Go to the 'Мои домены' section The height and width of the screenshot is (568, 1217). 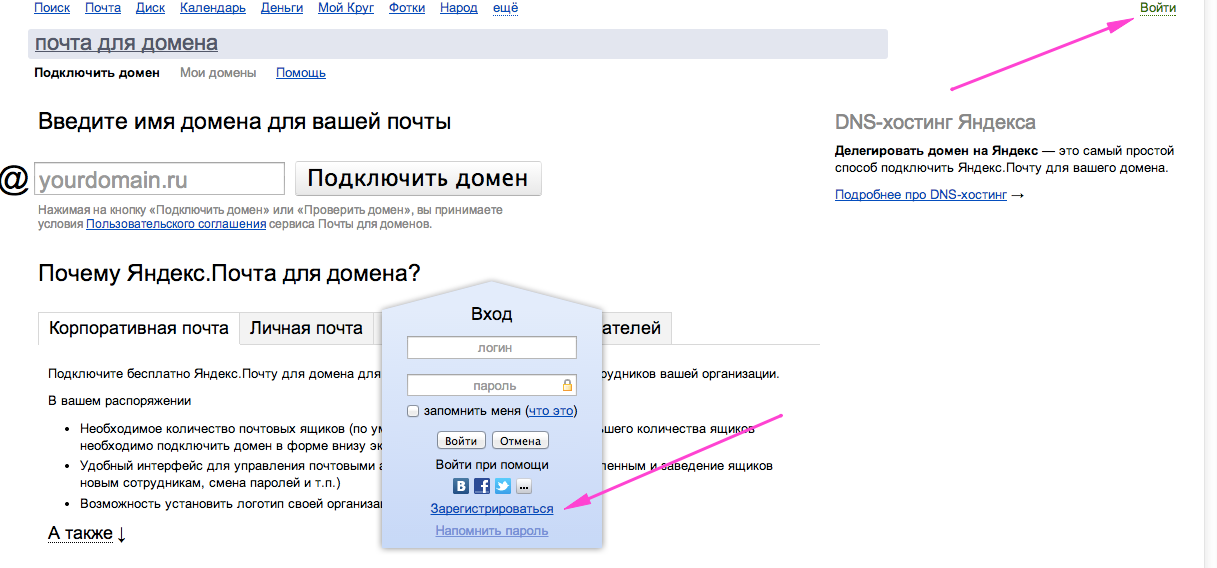point(218,73)
